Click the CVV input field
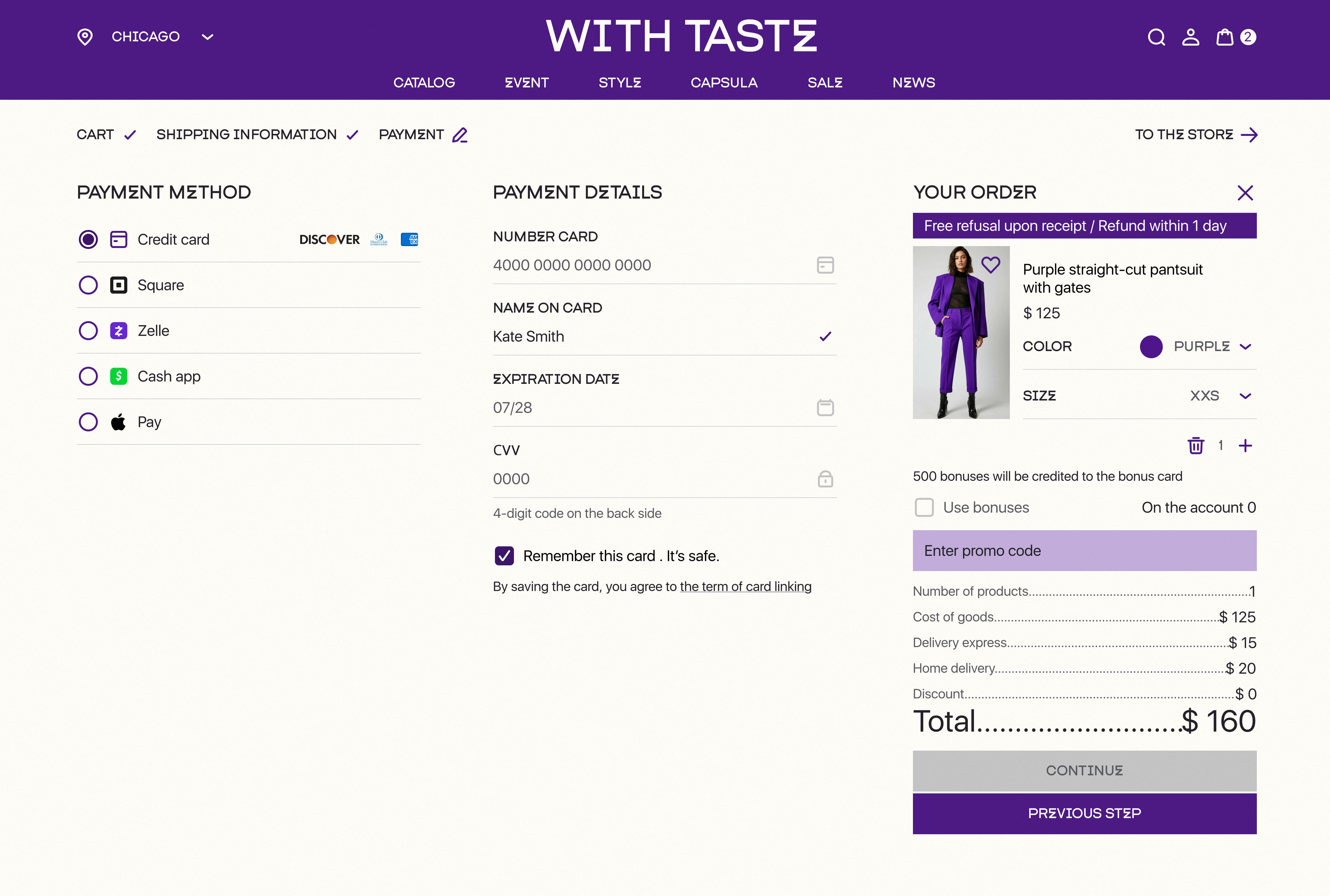 coord(665,479)
